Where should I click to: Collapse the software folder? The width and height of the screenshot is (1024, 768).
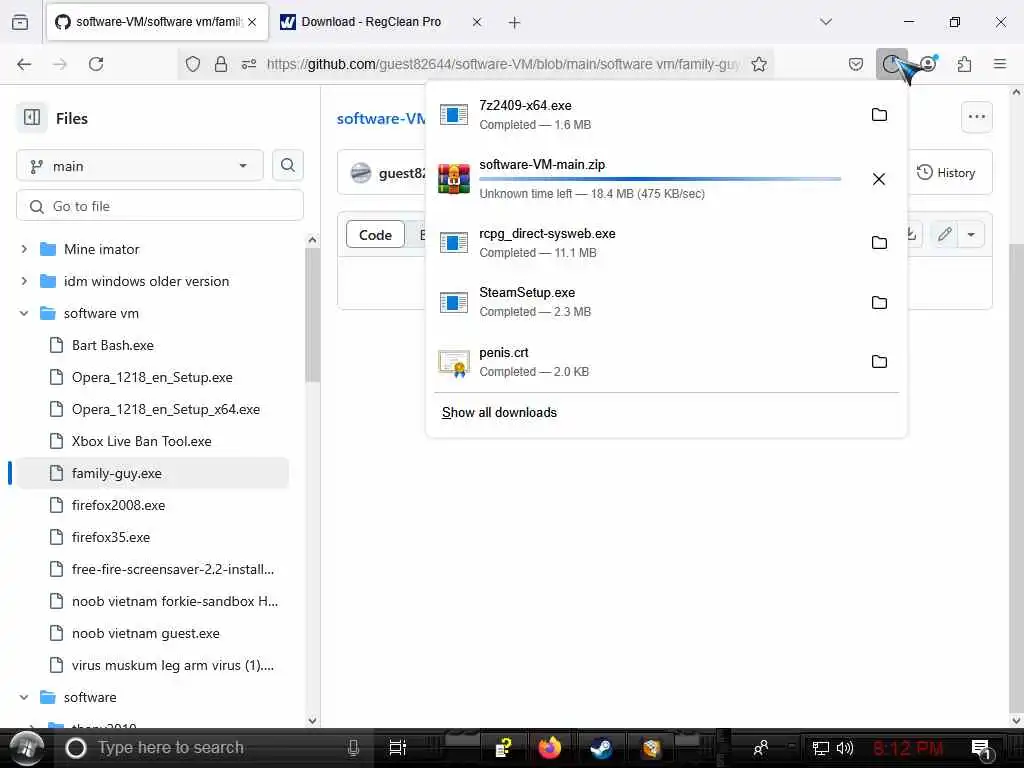(24, 697)
